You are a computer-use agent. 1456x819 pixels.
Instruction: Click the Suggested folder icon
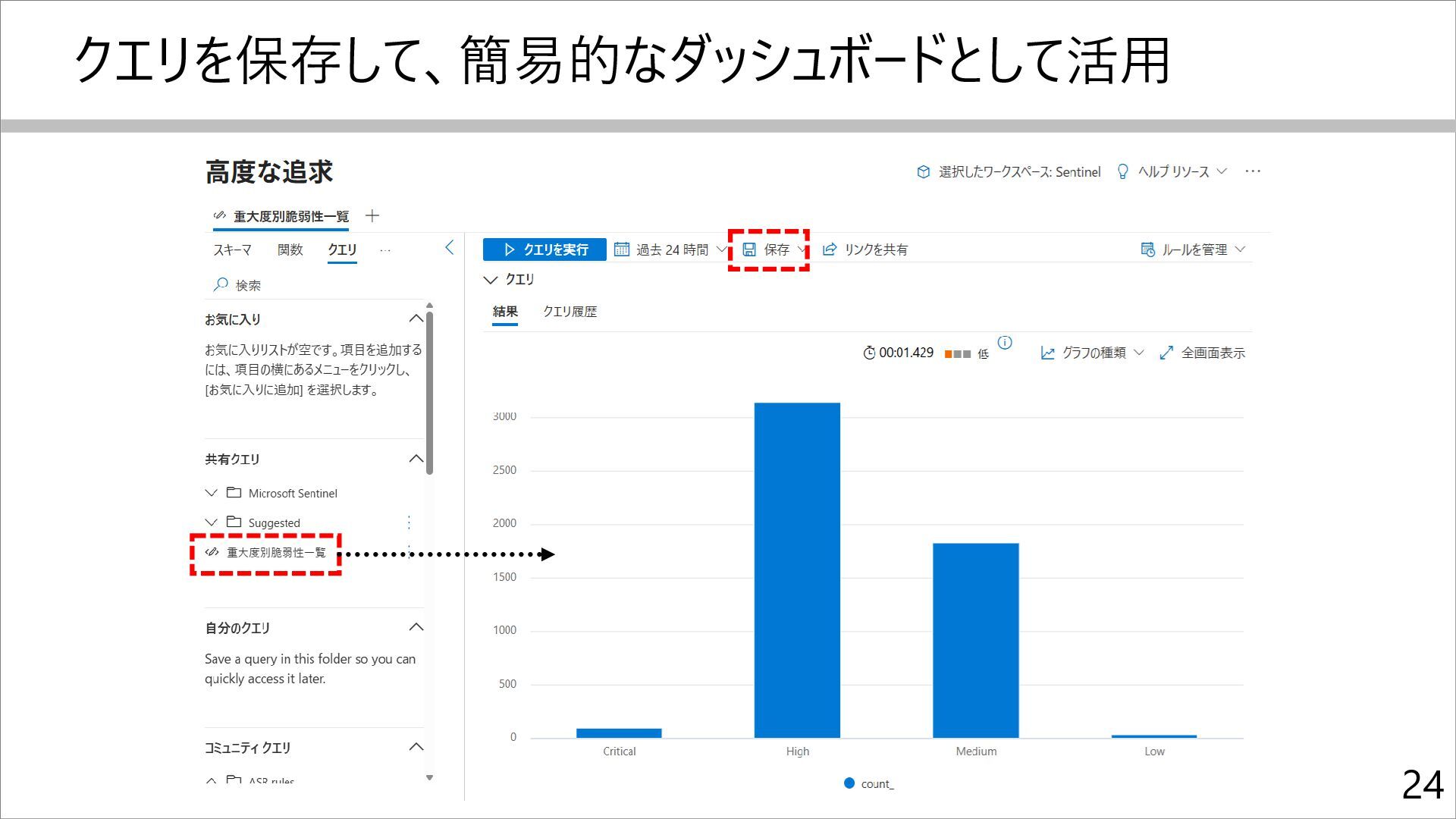tap(234, 522)
